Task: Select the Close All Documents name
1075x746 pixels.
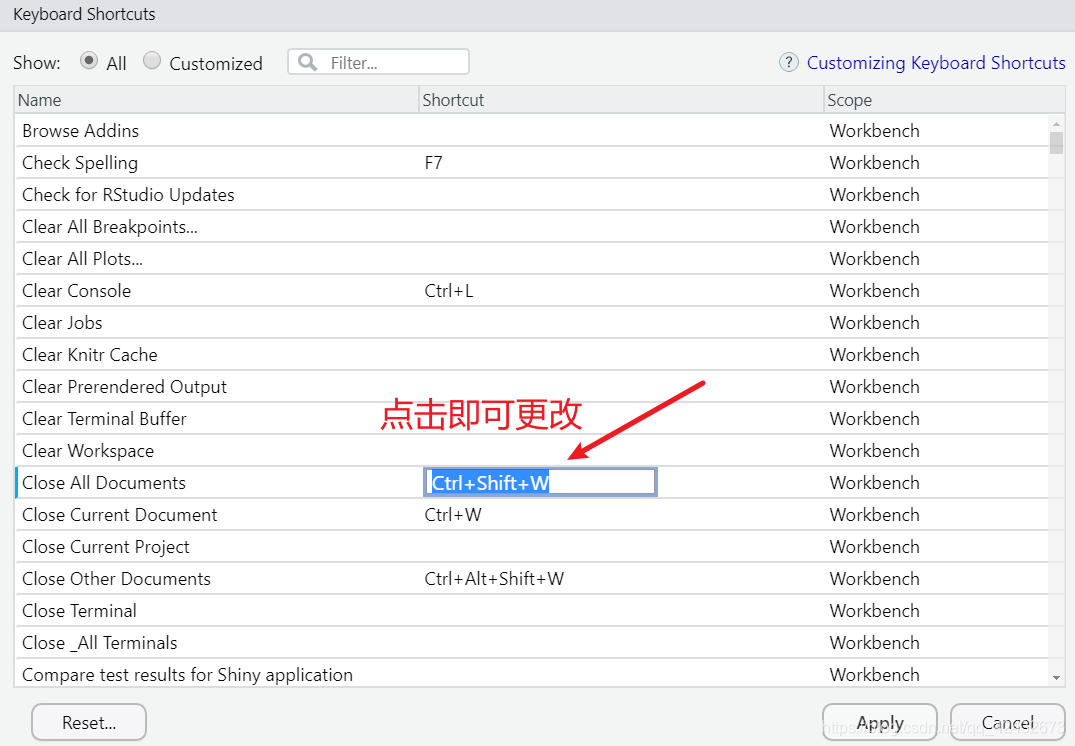Action: point(104,483)
